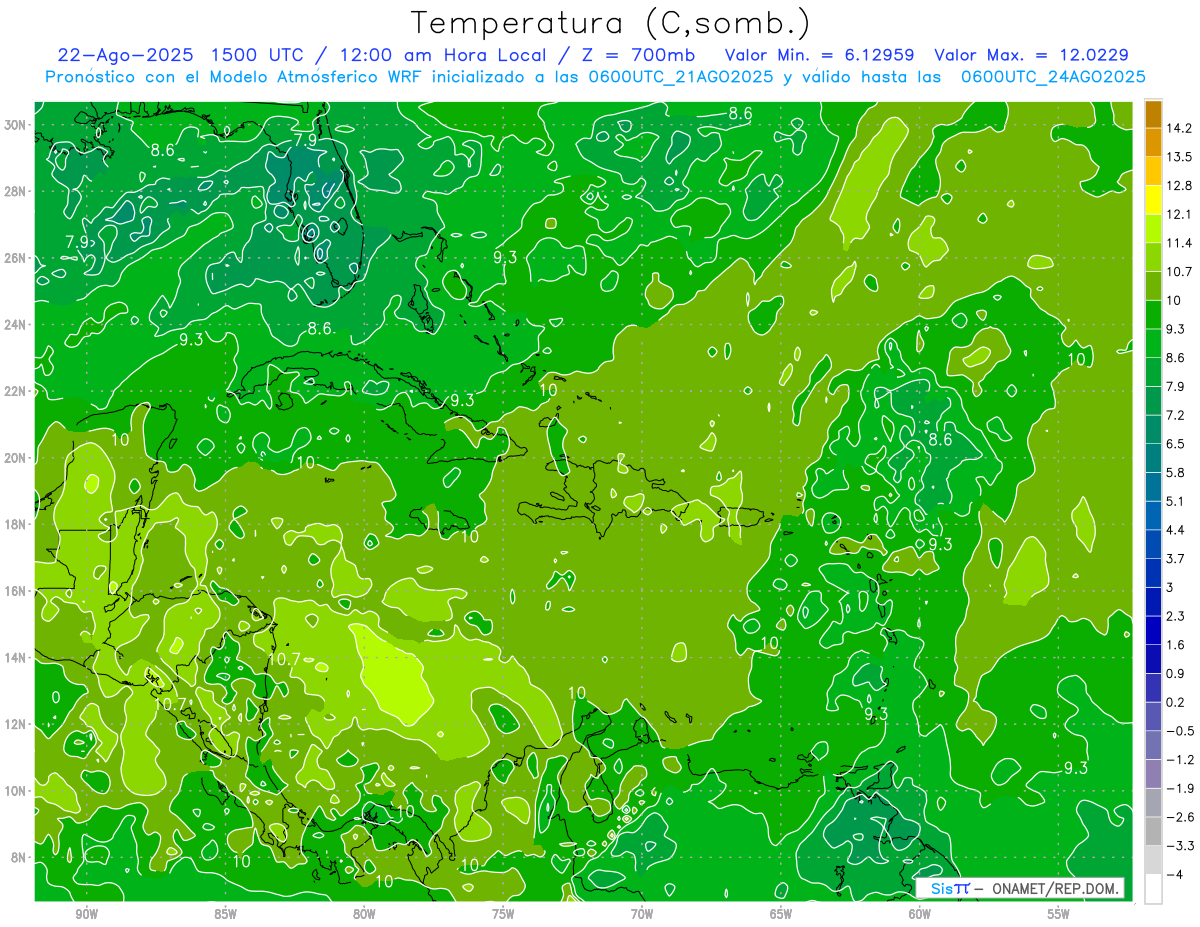Click the 14N latitude axis label

pyautogui.click(x=16, y=658)
